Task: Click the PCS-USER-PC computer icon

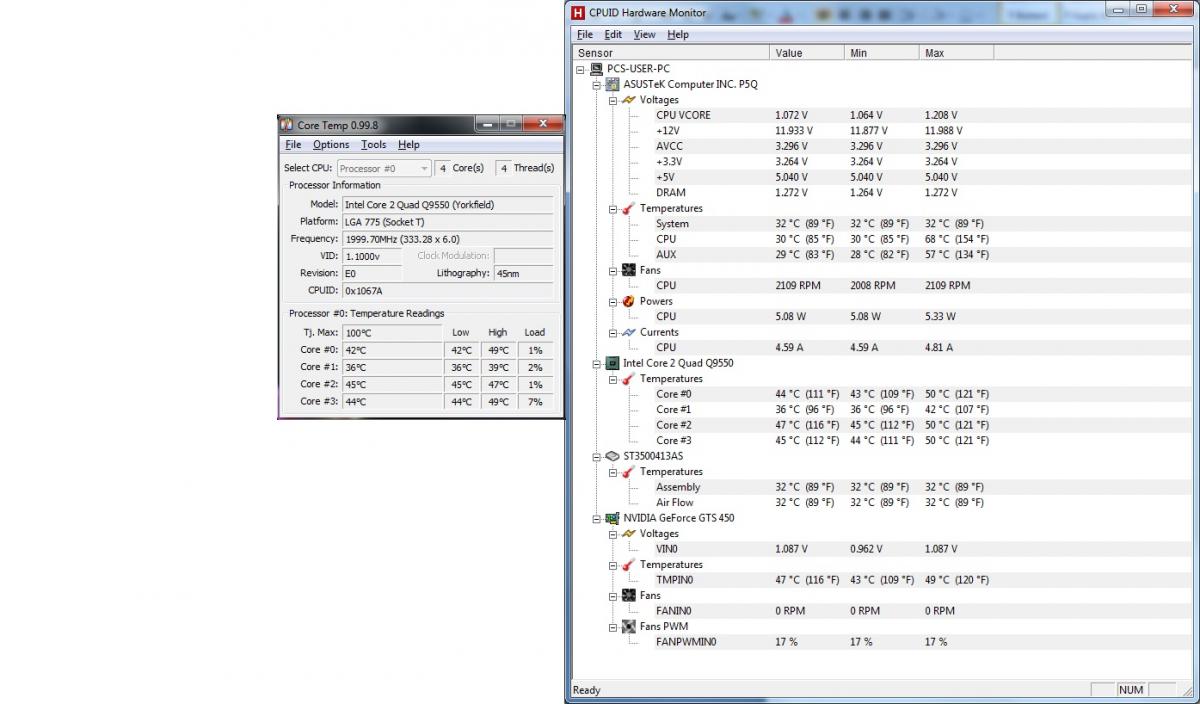Action: (597, 69)
